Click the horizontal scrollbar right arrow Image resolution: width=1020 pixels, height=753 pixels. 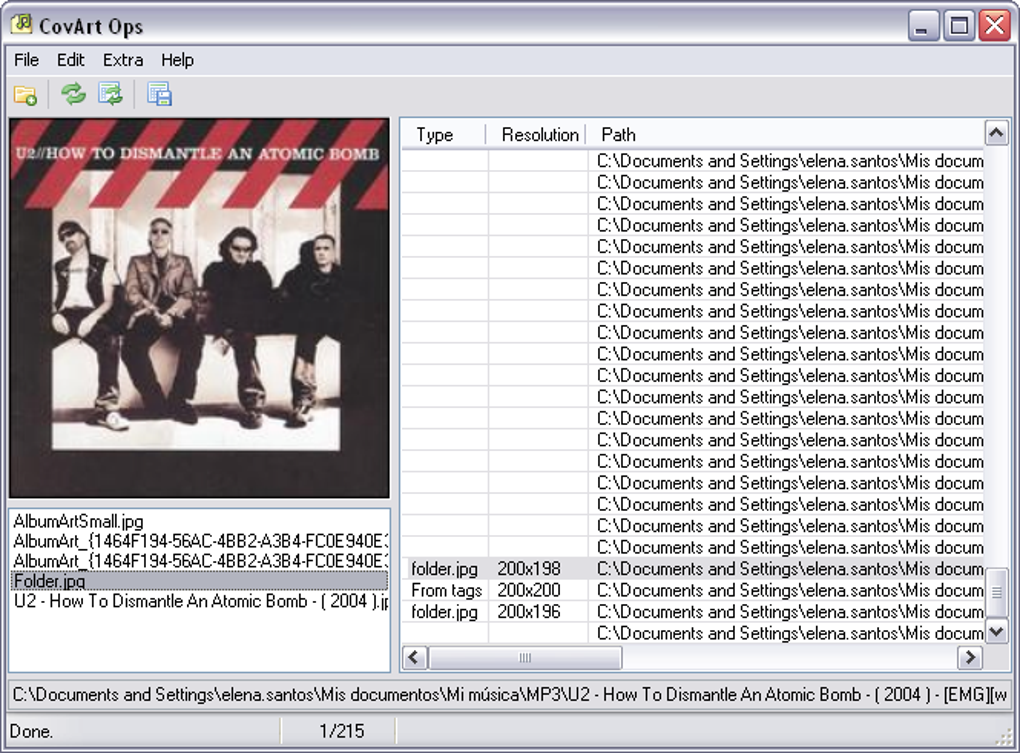pos(970,657)
